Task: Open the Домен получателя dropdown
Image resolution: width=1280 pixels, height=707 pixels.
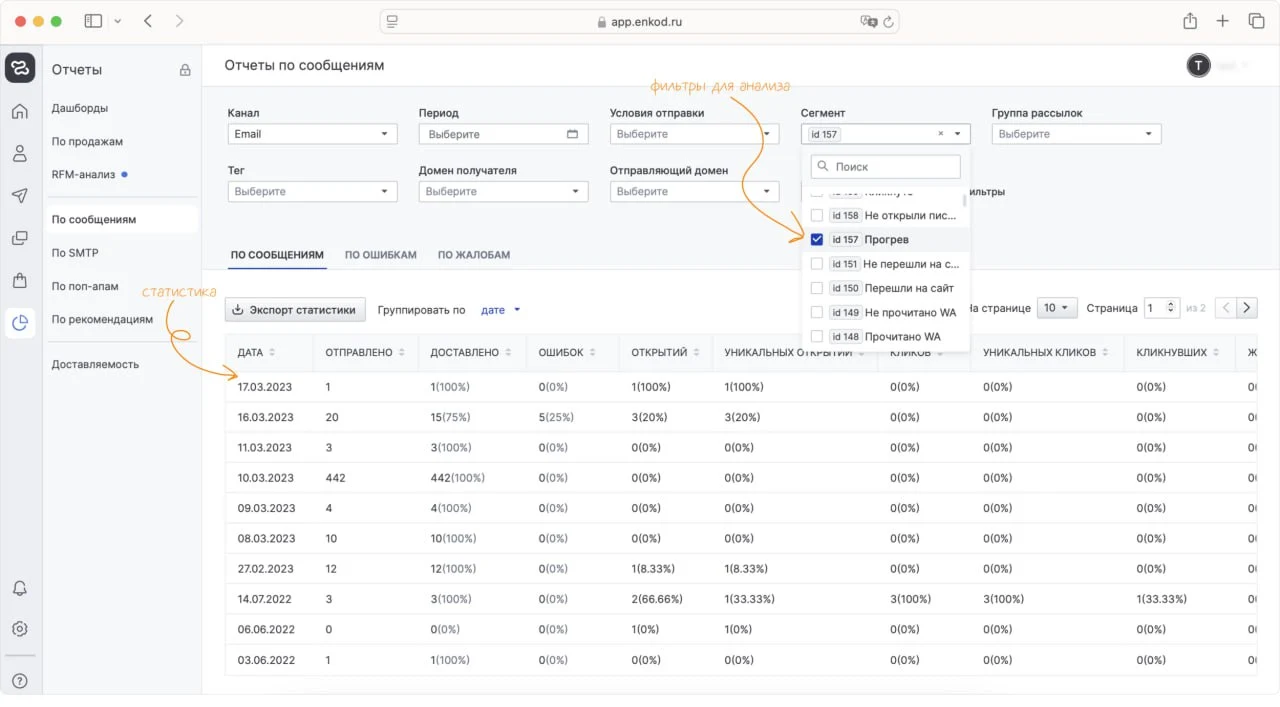Action: [503, 191]
